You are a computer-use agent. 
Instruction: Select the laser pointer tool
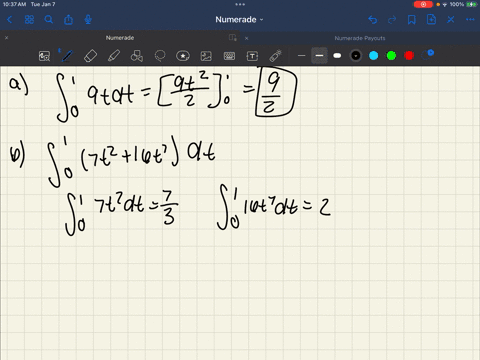(275, 56)
